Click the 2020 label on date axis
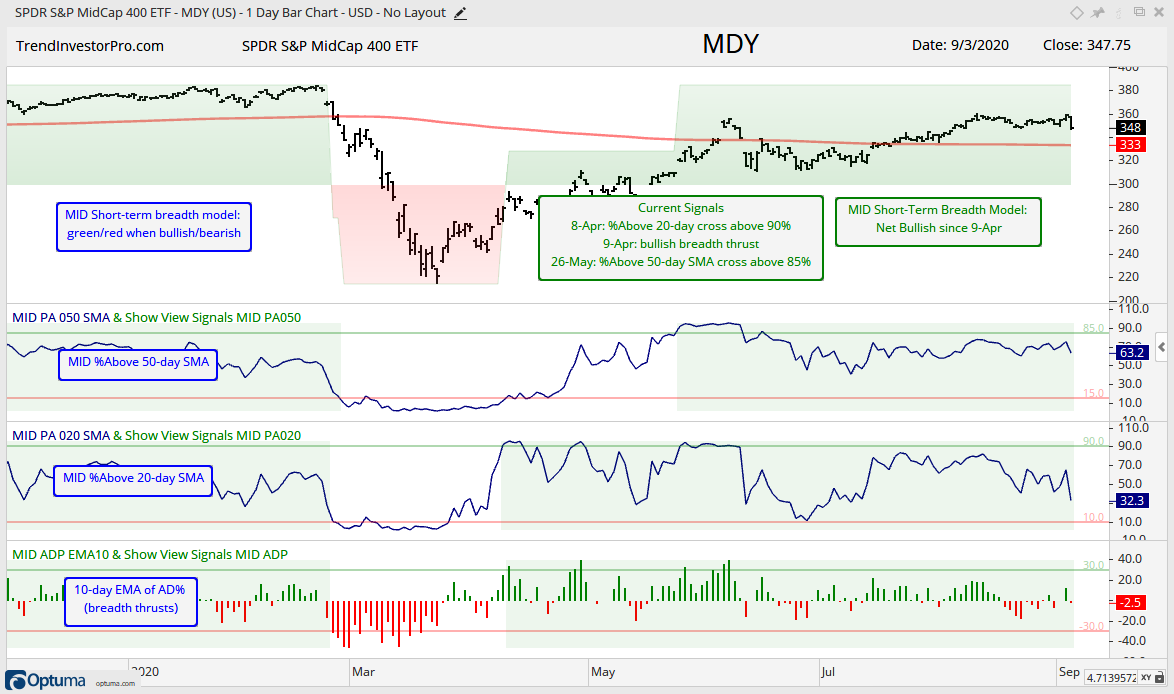Screen dimensions: 1174x694 click(x=145, y=672)
